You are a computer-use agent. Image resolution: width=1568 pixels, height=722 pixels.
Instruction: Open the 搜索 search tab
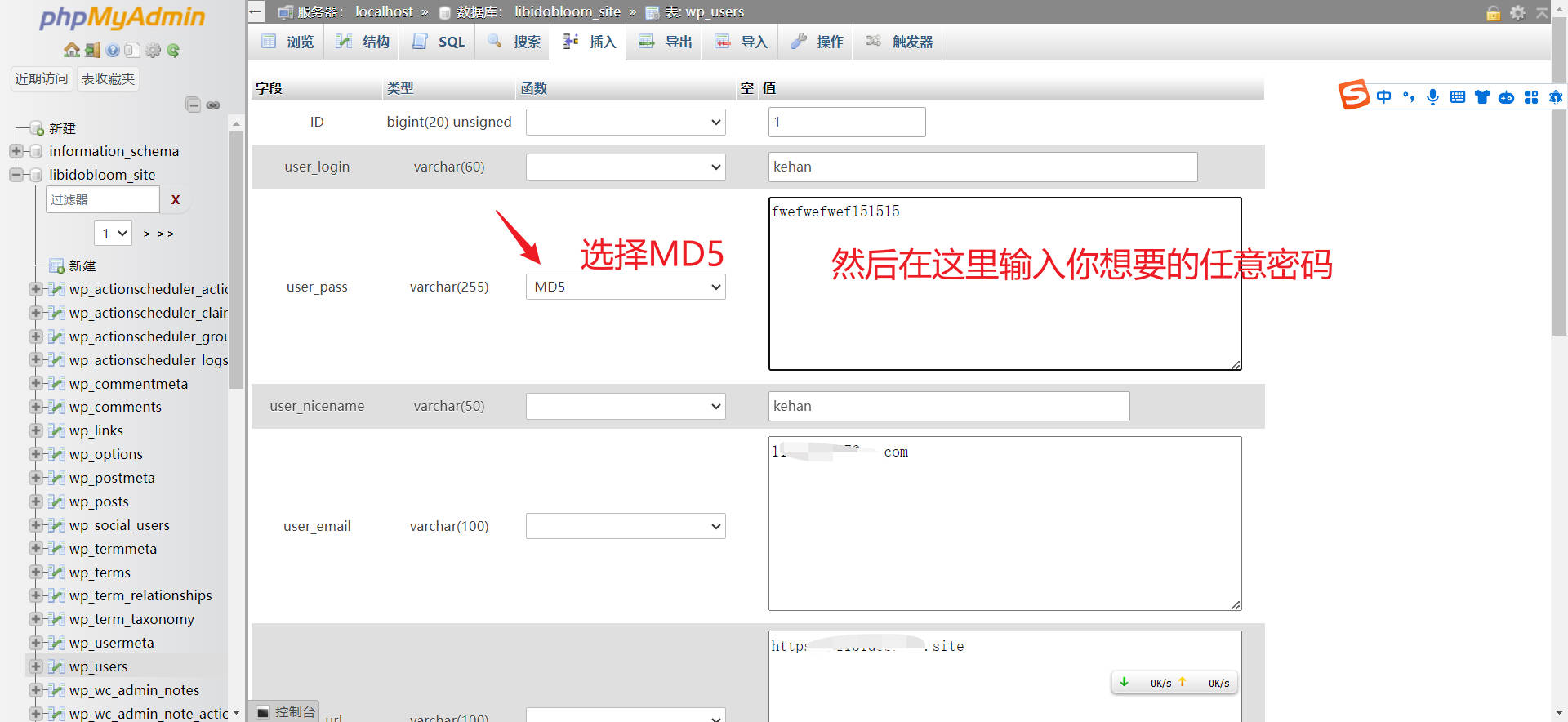(514, 42)
